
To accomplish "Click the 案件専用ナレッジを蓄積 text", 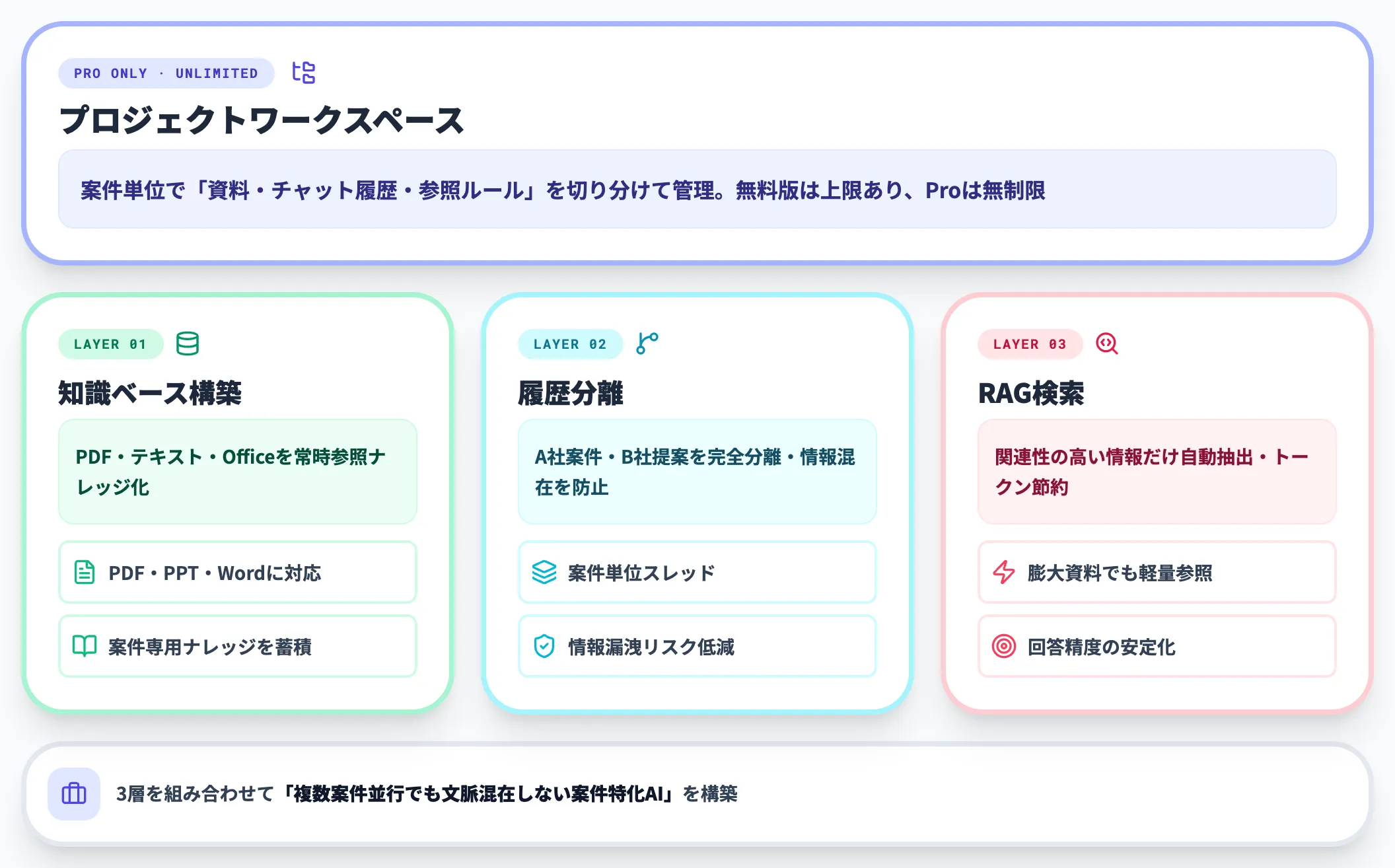I will (210, 647).
